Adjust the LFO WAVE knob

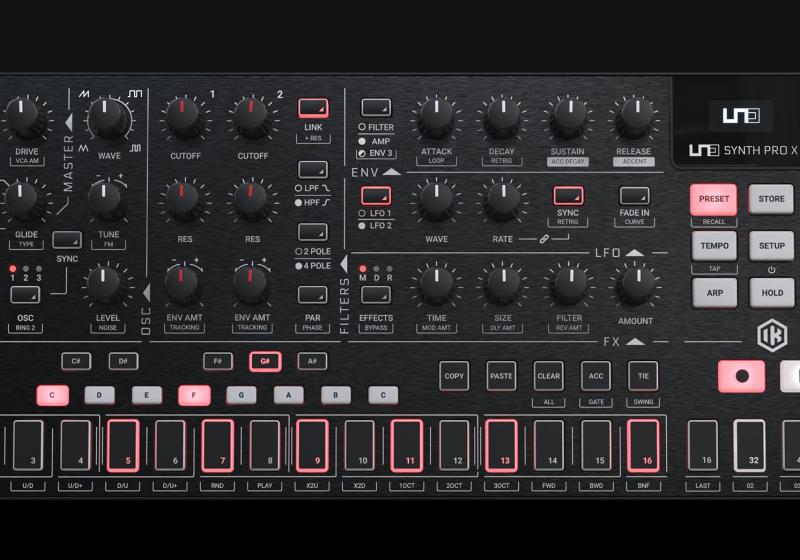[x=436, y=201]
